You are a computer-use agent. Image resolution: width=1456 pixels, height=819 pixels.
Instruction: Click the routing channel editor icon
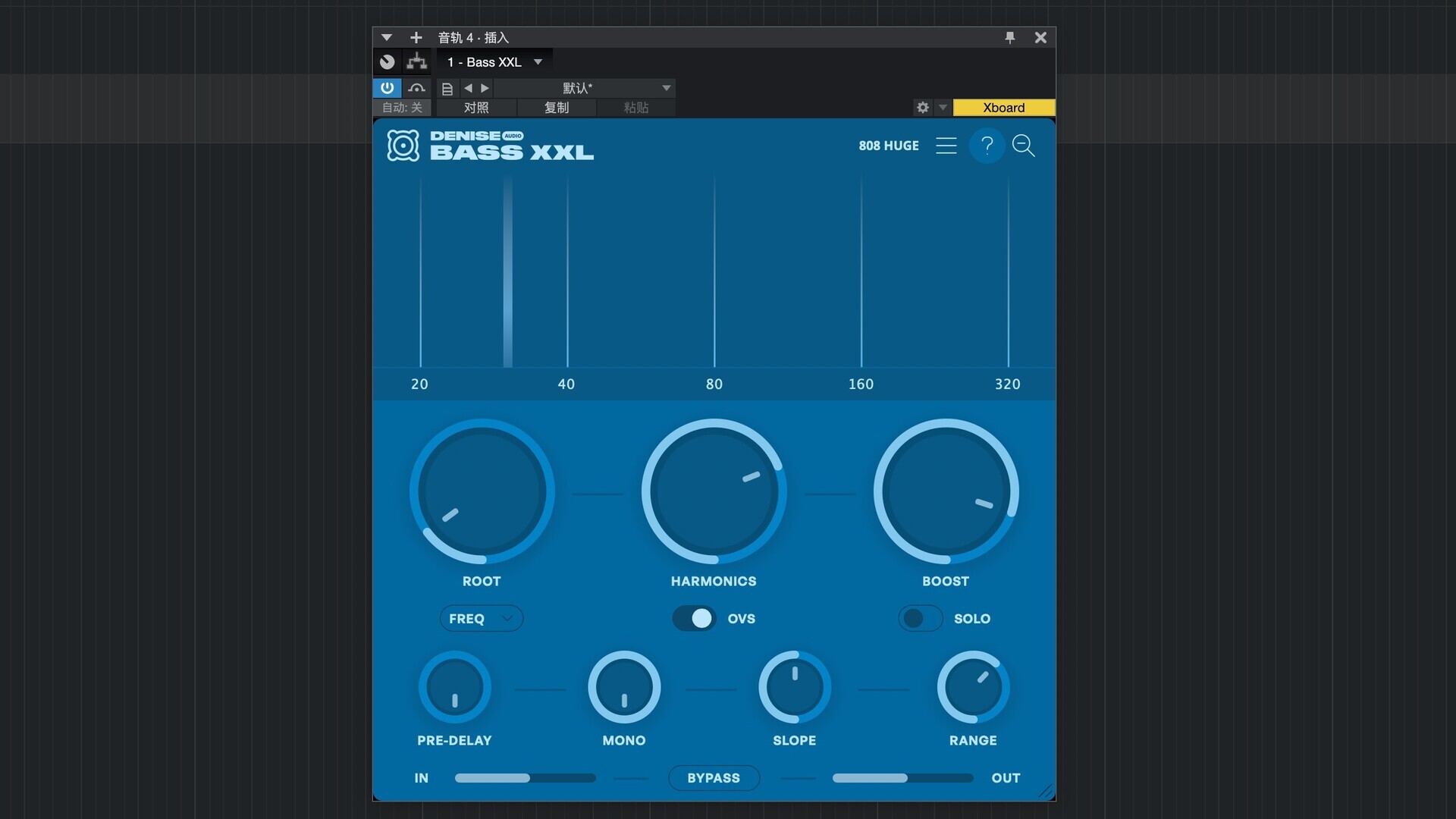click(416, 62)
